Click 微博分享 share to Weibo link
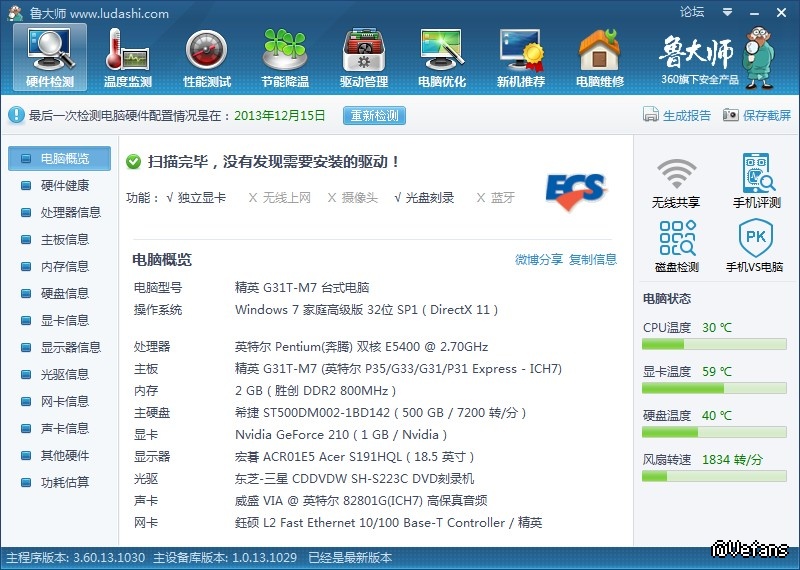 click(539, 259)
